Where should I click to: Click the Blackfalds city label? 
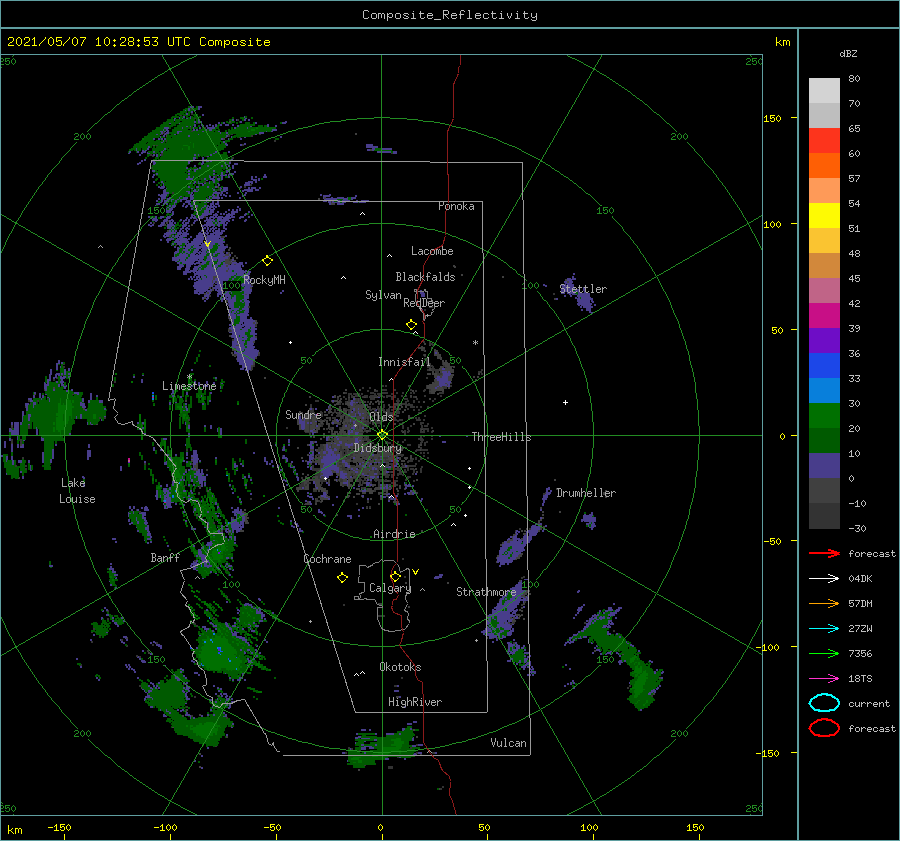tap(425, 277)
